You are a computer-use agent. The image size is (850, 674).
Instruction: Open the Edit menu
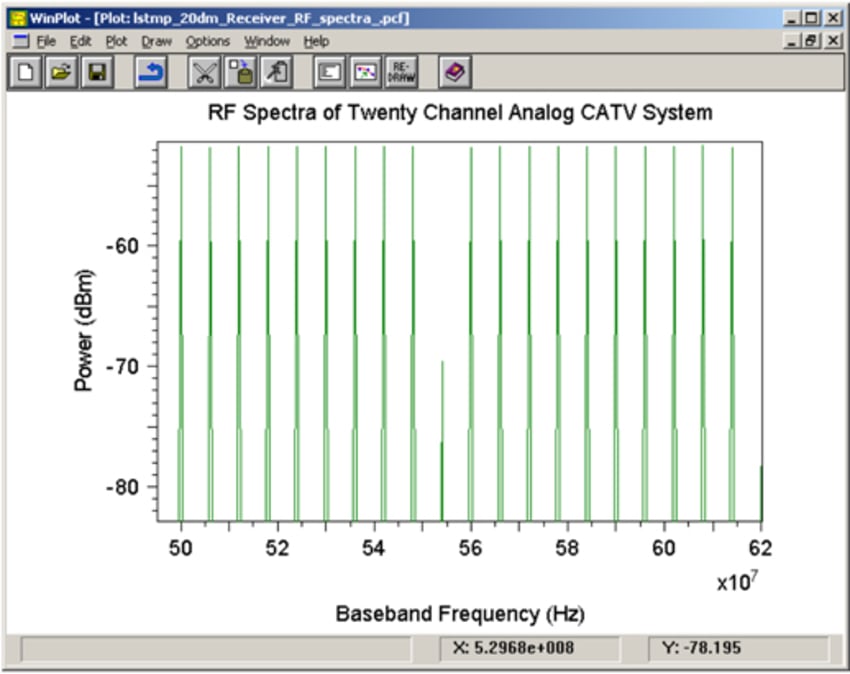[79, 41]
